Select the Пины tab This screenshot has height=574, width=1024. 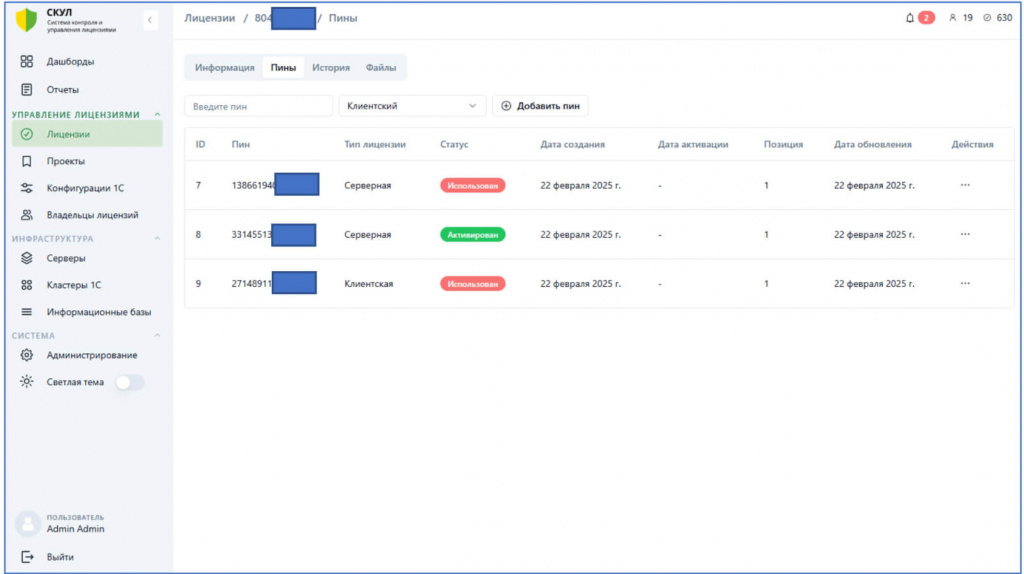[x=283, y=68]
